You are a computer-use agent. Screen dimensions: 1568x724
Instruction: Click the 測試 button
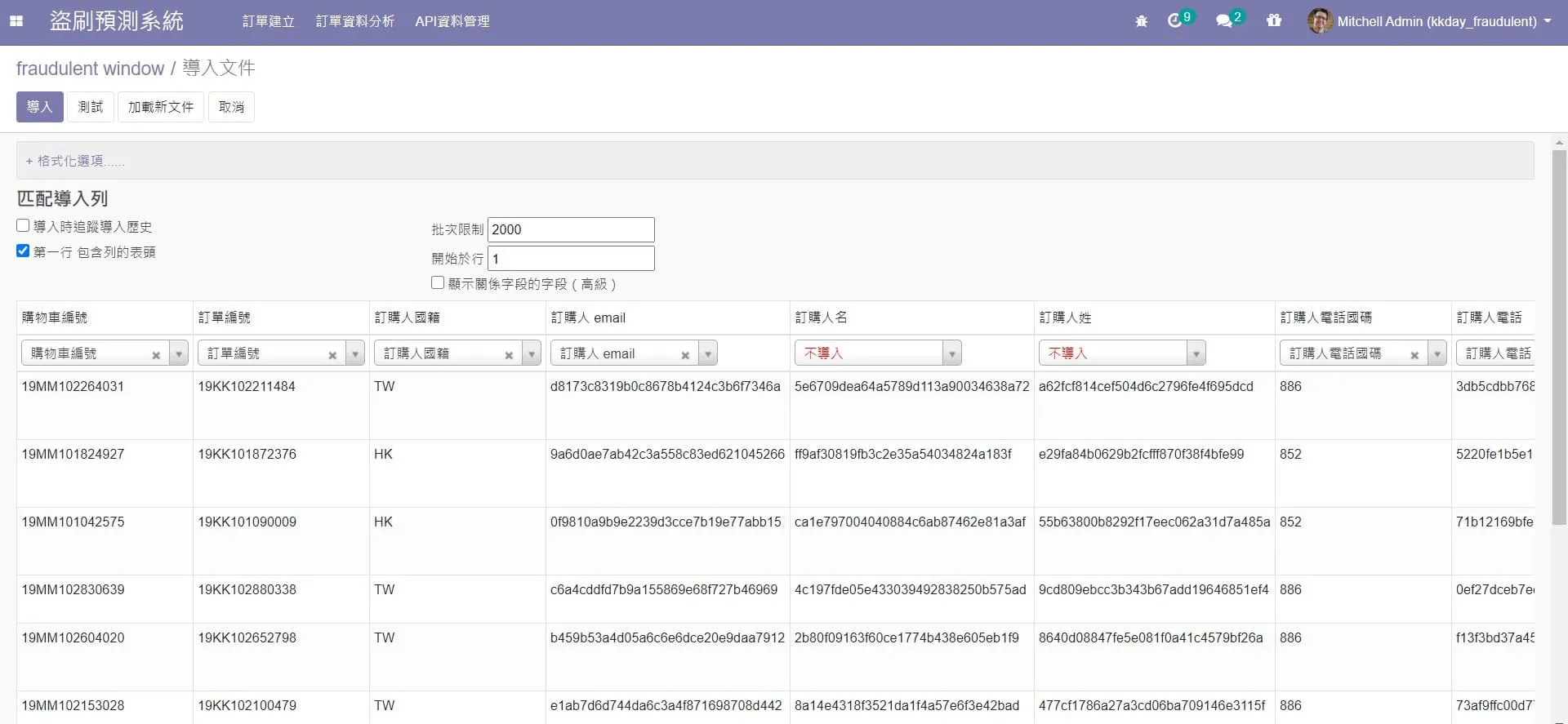pos(91,107)
